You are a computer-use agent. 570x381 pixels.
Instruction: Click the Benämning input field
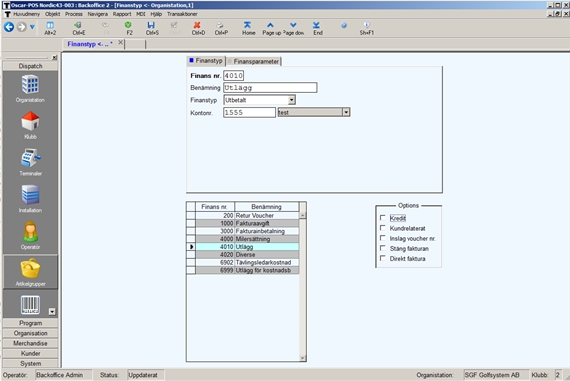(270, 88)
